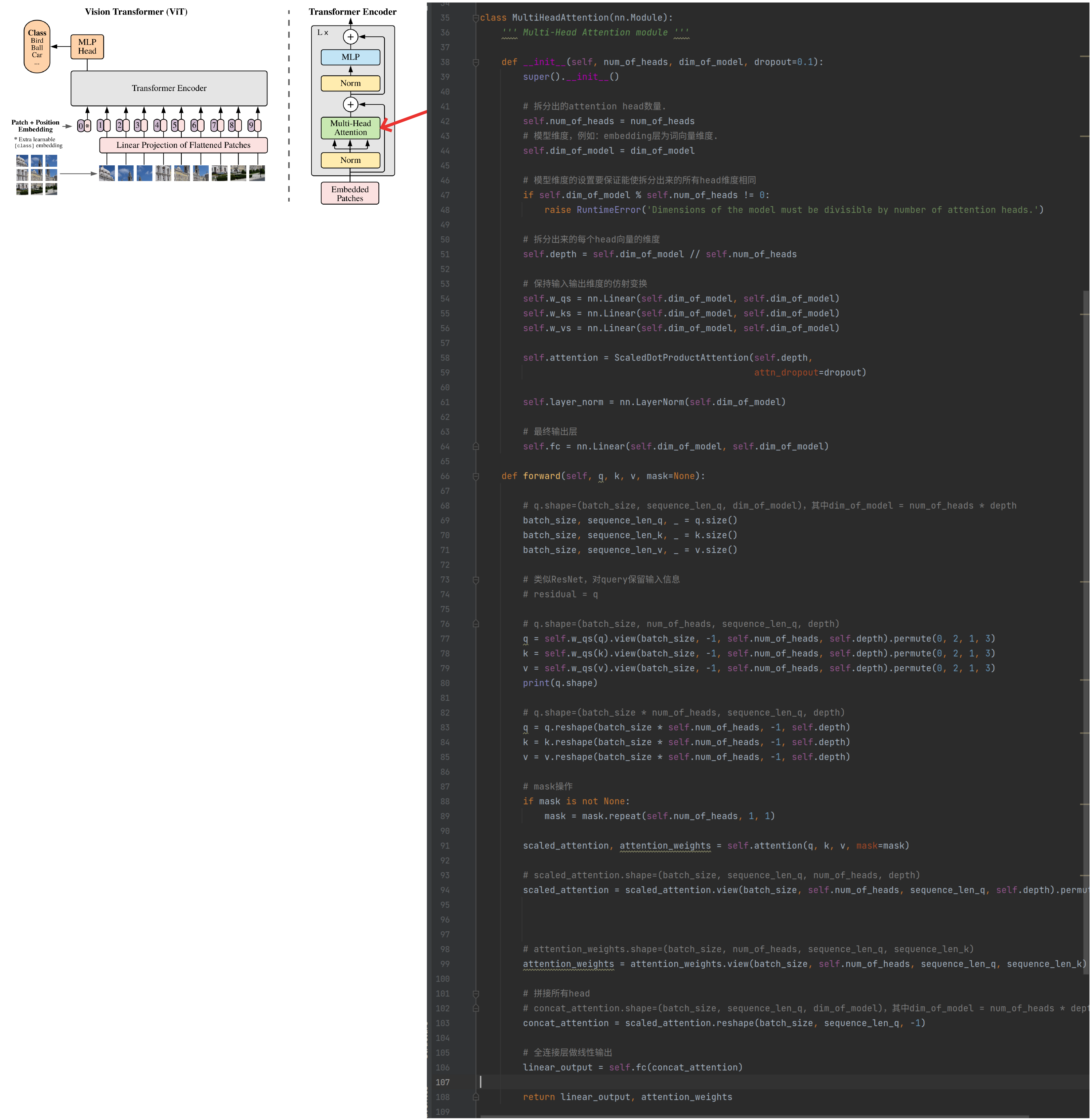Image resolution: width=1092 pixels, height=1119 pixels.
Task: Collapse the forward method fold marker
Action: [475, 476]
